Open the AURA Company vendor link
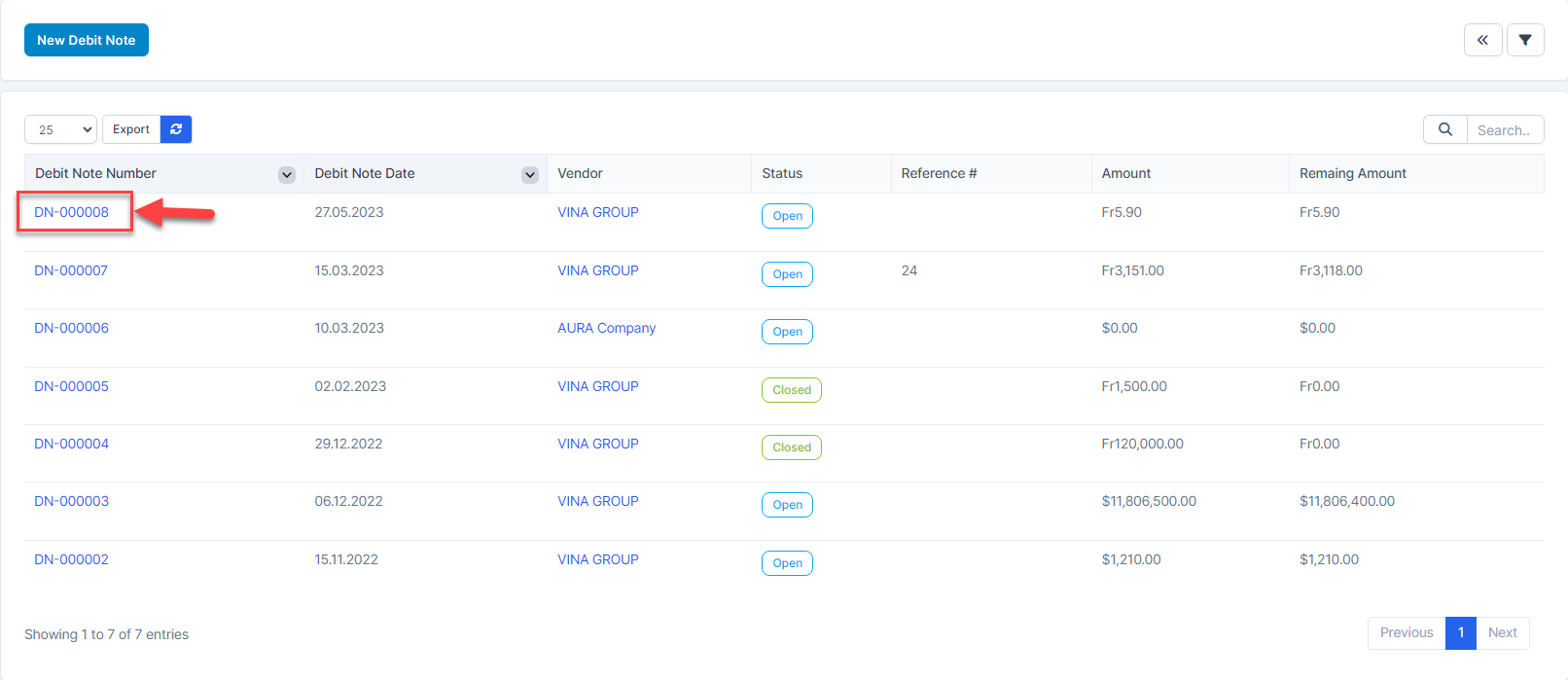Image resolution: width=1568 pixels, height=680 pixels. (606, 328)
